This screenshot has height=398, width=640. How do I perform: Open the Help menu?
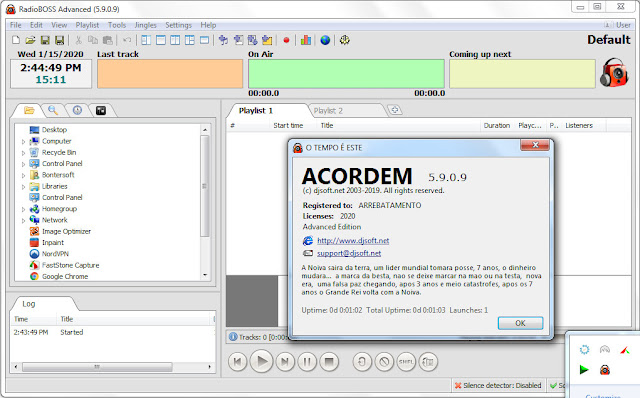[208, 25]
